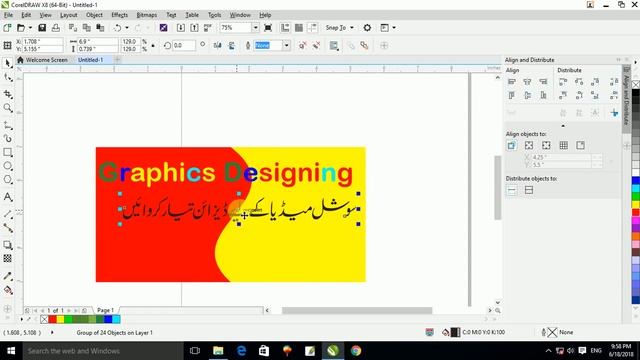The height and width of the screenshot is (360, 640).
Task: Select the Freehand tool
Action: click(8, 125)
